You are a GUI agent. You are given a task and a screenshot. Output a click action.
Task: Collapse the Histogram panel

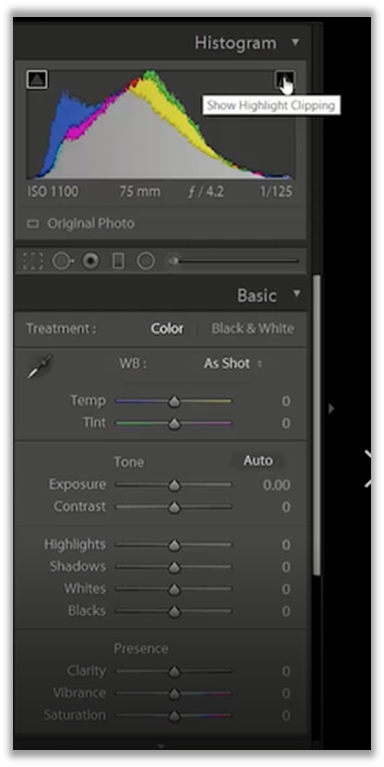pos(295,43)
